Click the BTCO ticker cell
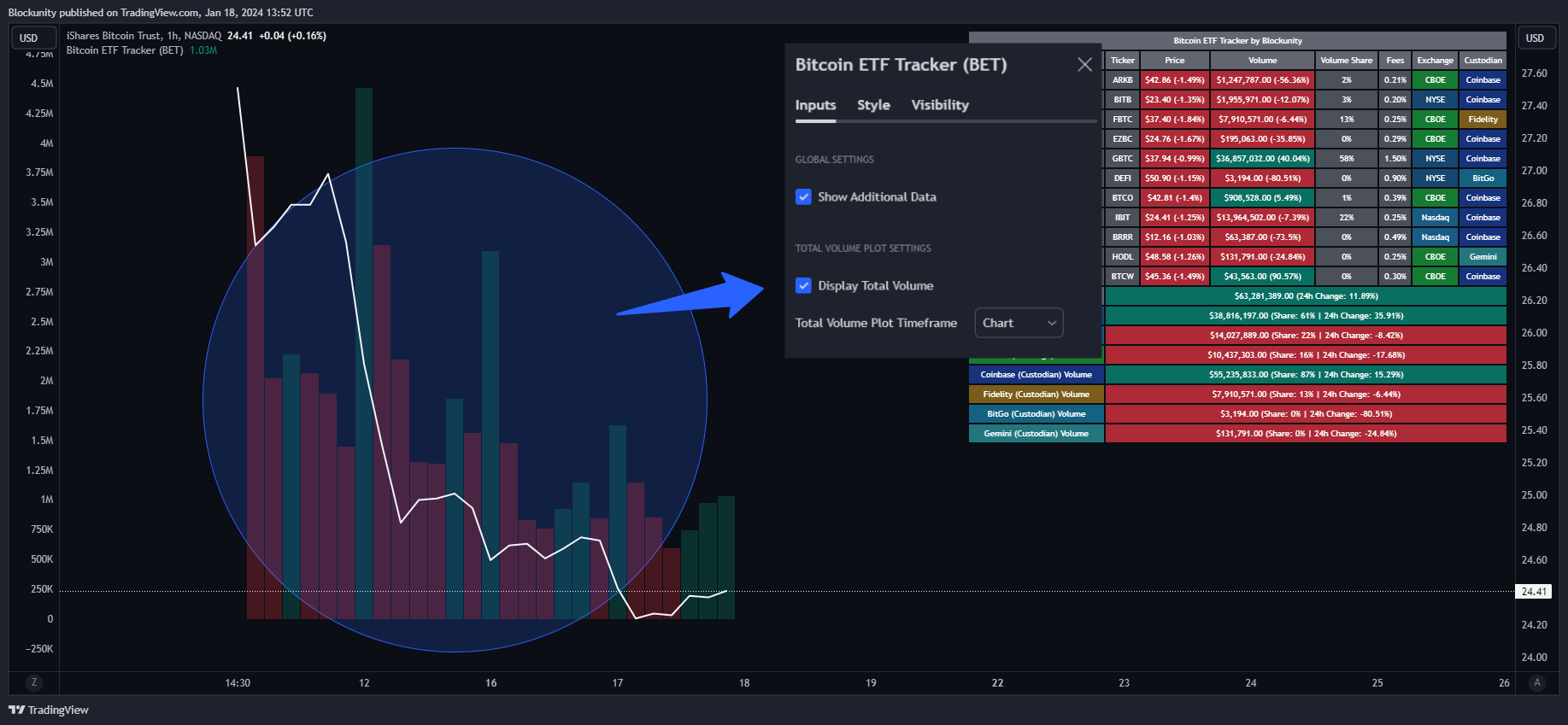 (x=1123, y=198)
